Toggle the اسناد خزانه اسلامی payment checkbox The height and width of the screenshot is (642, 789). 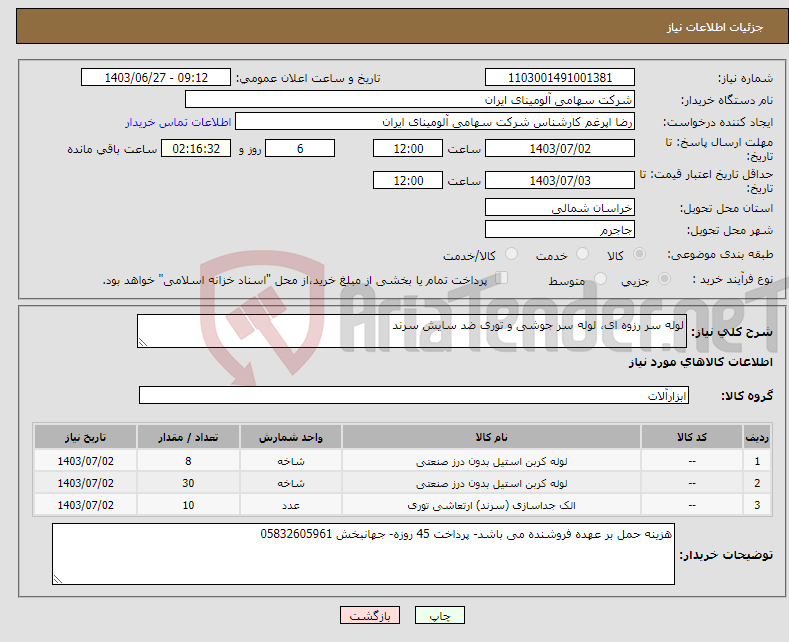pyautogui.click(x=502, y=278)
